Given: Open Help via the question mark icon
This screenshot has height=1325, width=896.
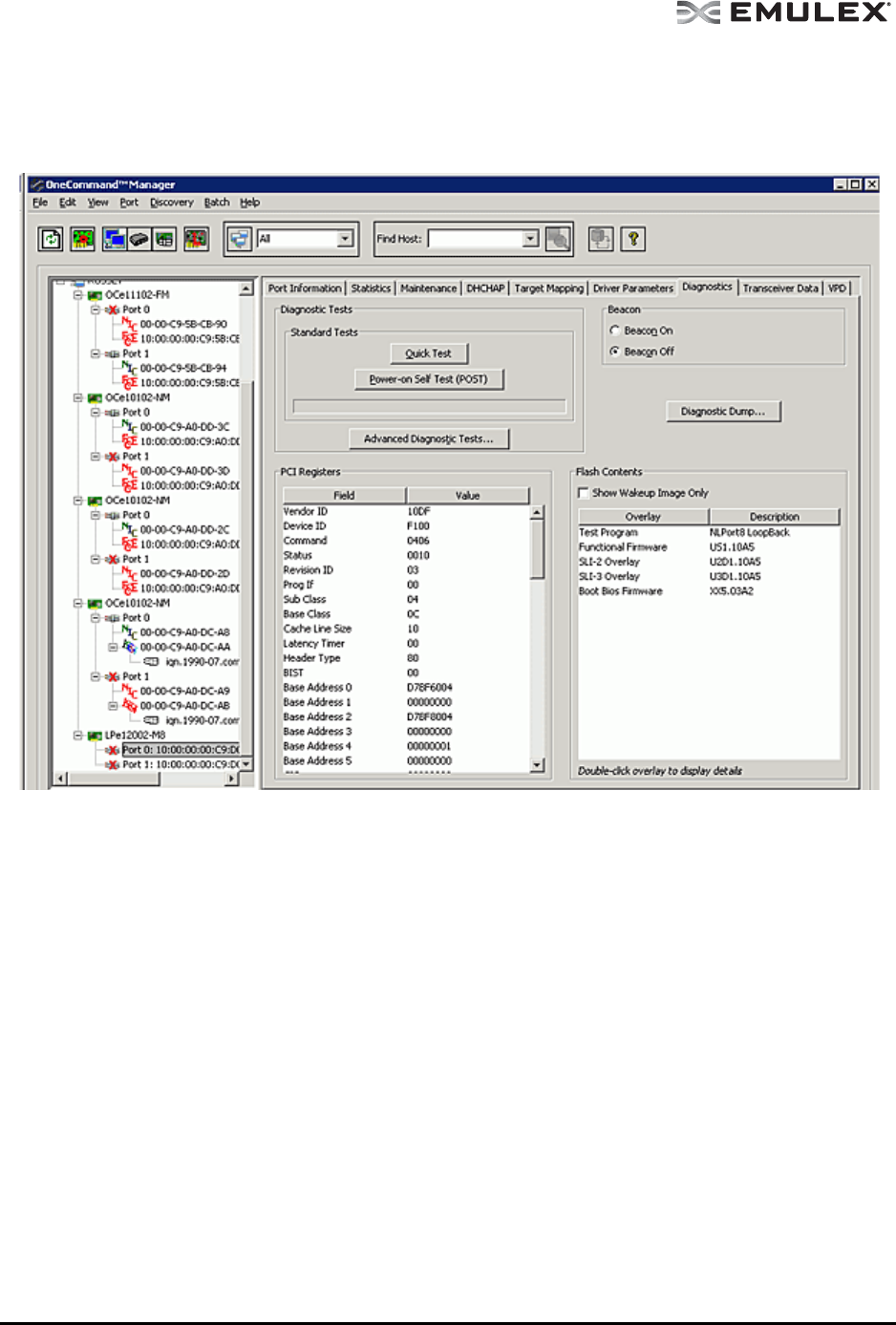Looking at the screenshot, I should pos(633,239).
